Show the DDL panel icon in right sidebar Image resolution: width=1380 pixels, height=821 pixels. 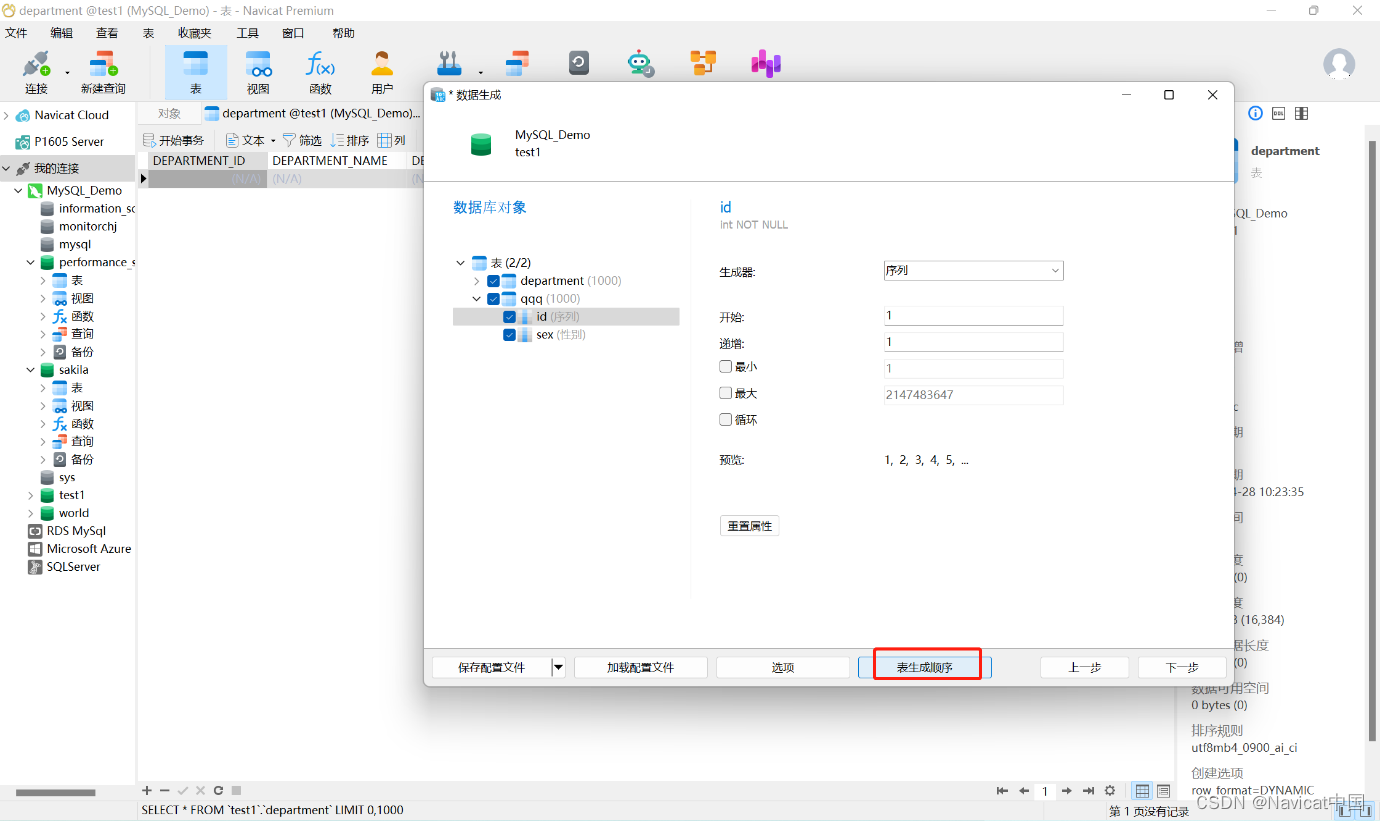(x=1279, y=113)
